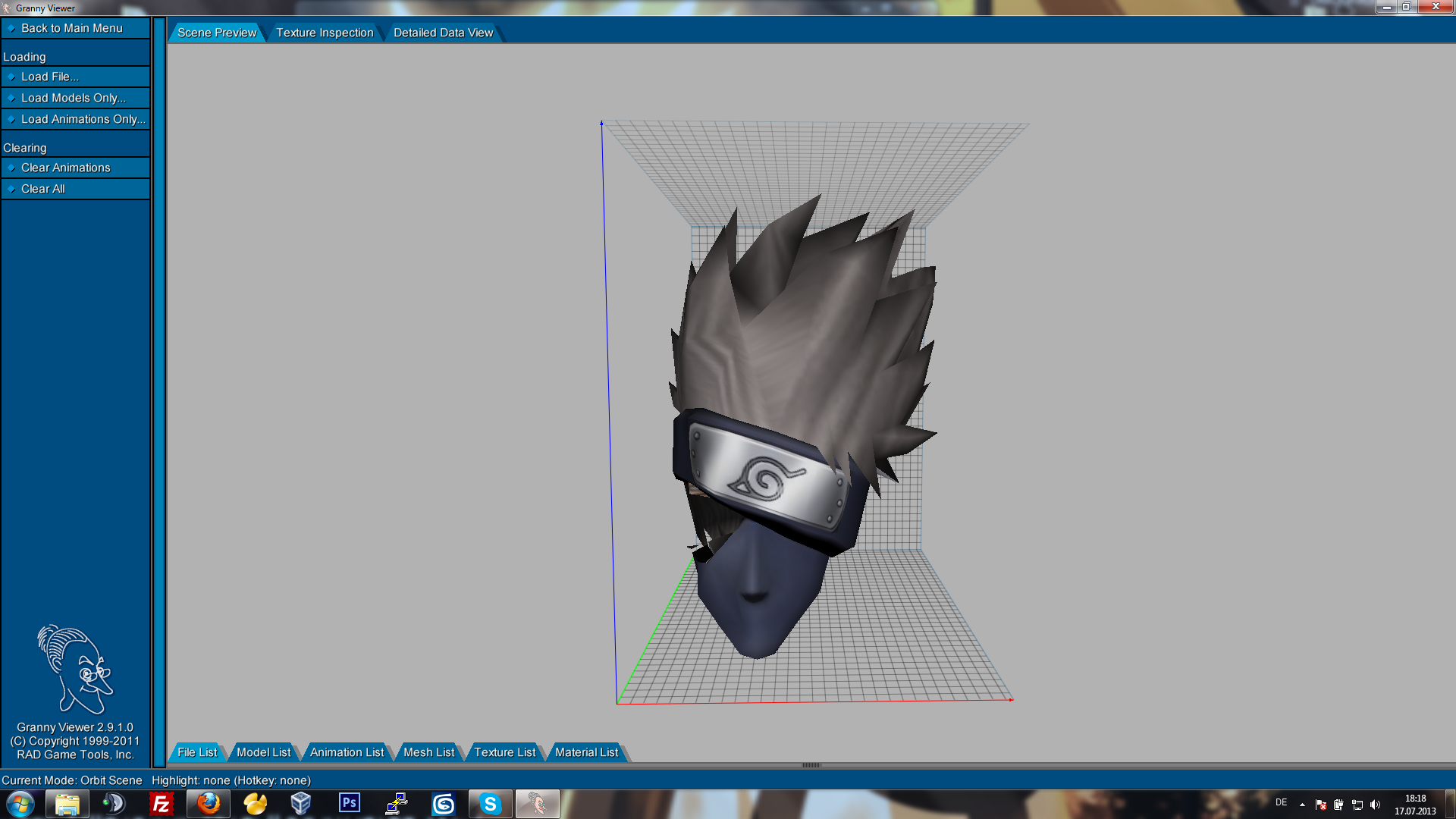Viewport: 1456px width, 819px height.
Task: Open the volume speaker tray icon
Action: pos(1375,805)
